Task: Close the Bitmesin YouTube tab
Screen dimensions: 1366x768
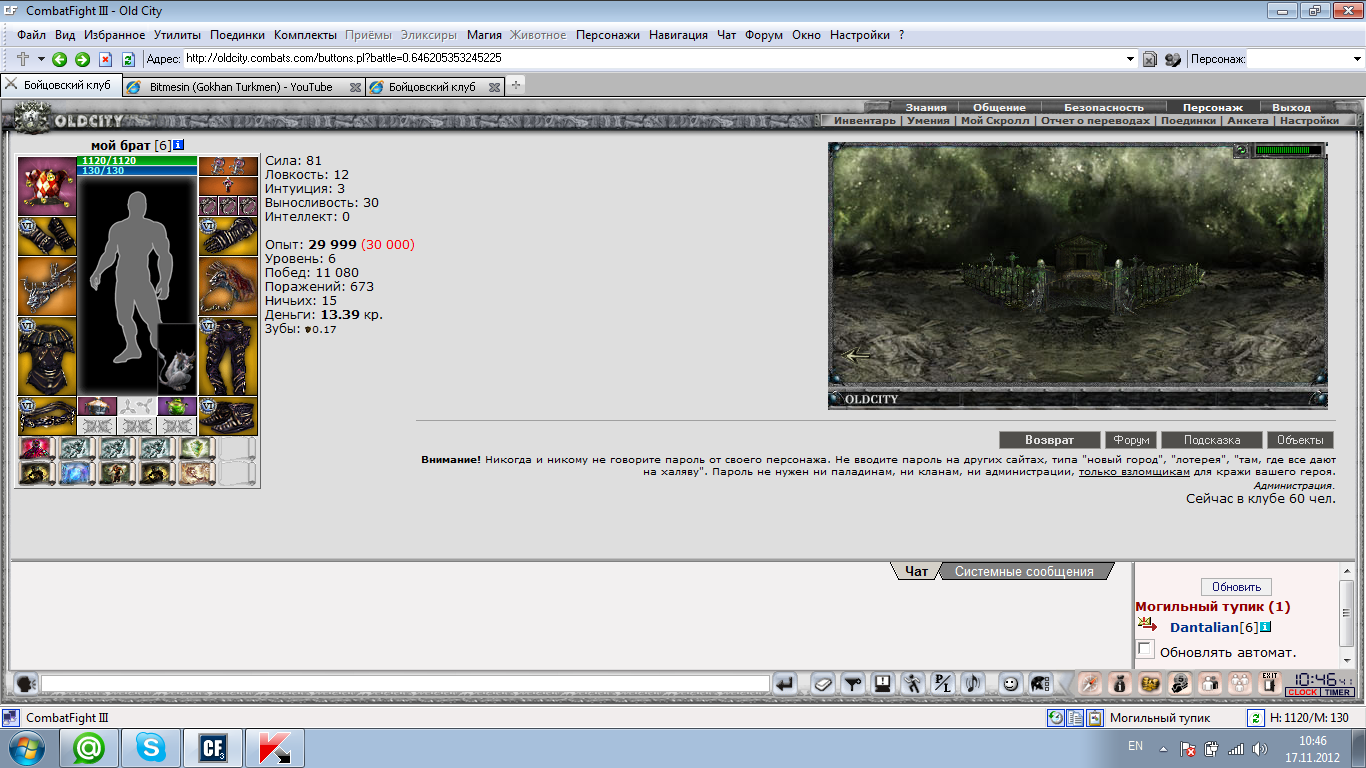Action: point(354,87)
